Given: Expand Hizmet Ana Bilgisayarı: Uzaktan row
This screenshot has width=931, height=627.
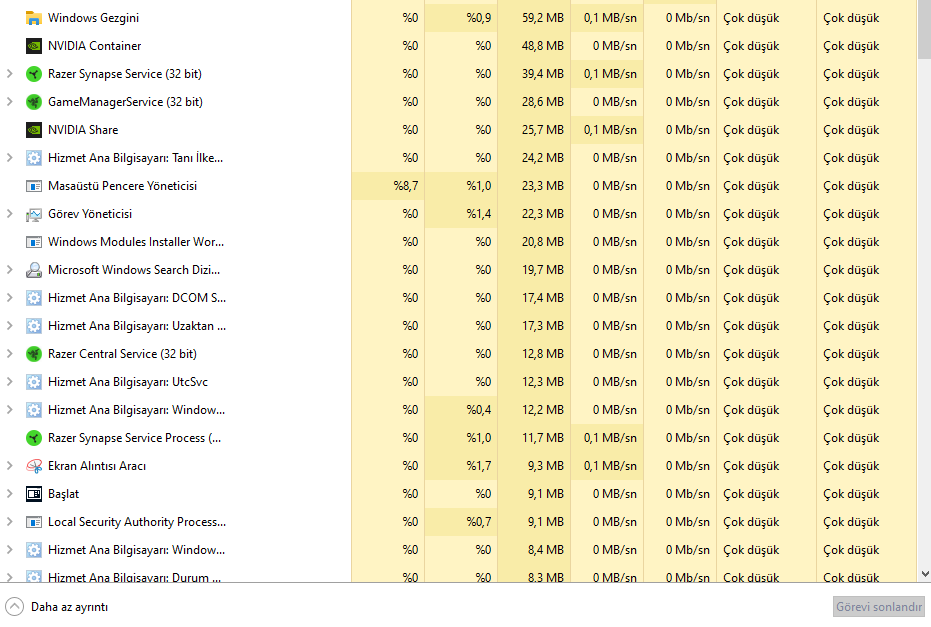Looking at the screenshot, I should pos(10,325).
